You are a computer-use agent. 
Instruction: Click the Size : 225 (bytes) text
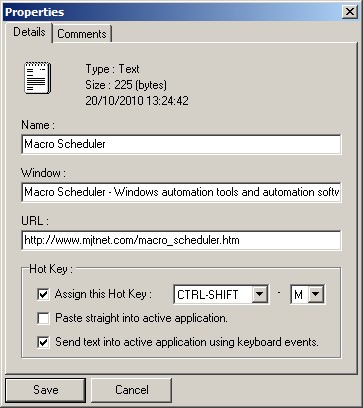(x=126, y=85)
